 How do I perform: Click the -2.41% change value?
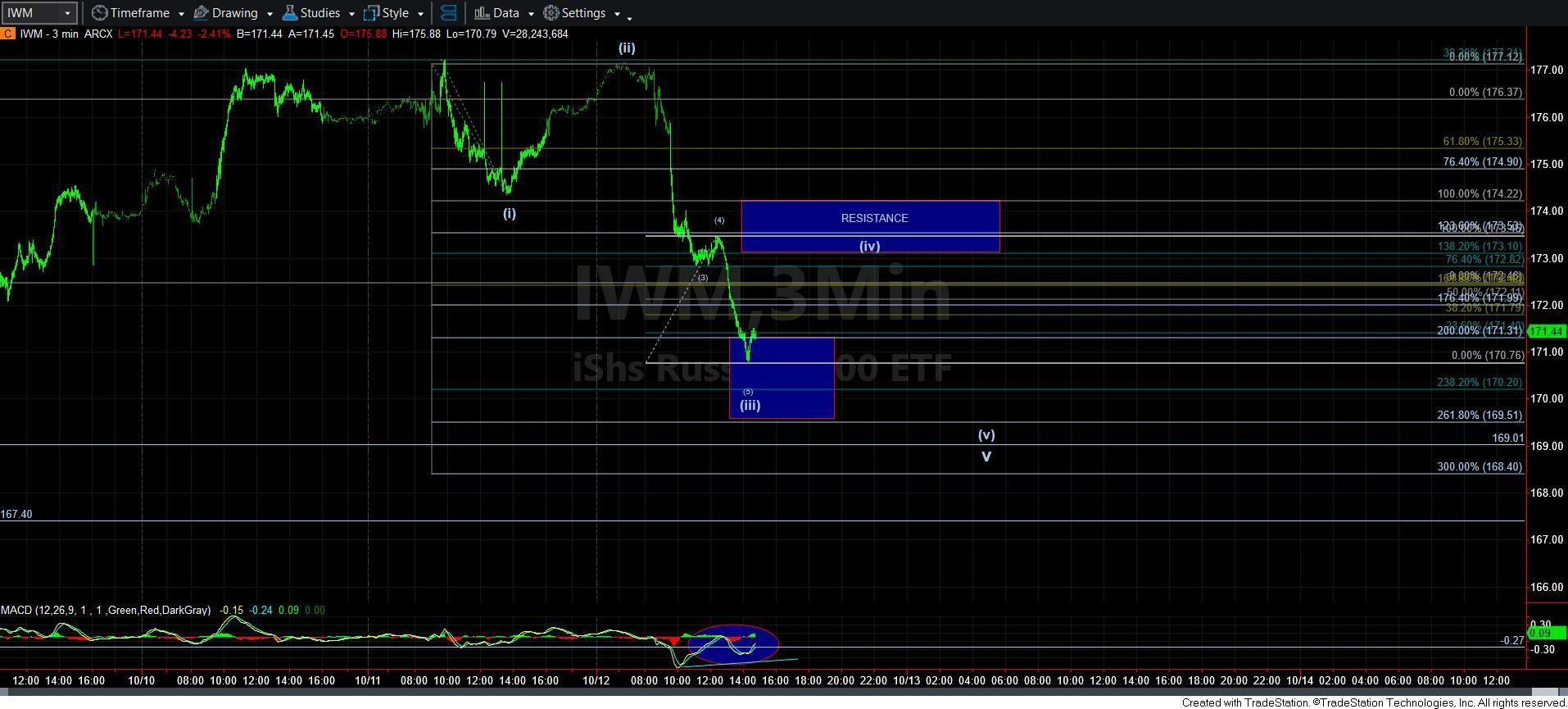[215, 34]
